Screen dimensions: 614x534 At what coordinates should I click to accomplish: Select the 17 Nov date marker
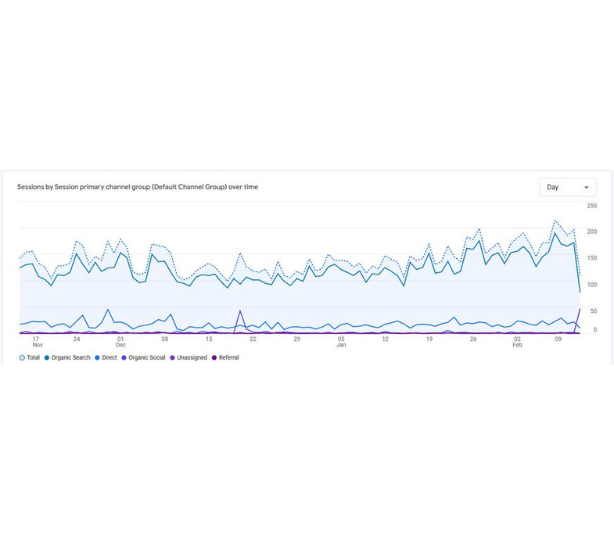(x=37, y=341)
